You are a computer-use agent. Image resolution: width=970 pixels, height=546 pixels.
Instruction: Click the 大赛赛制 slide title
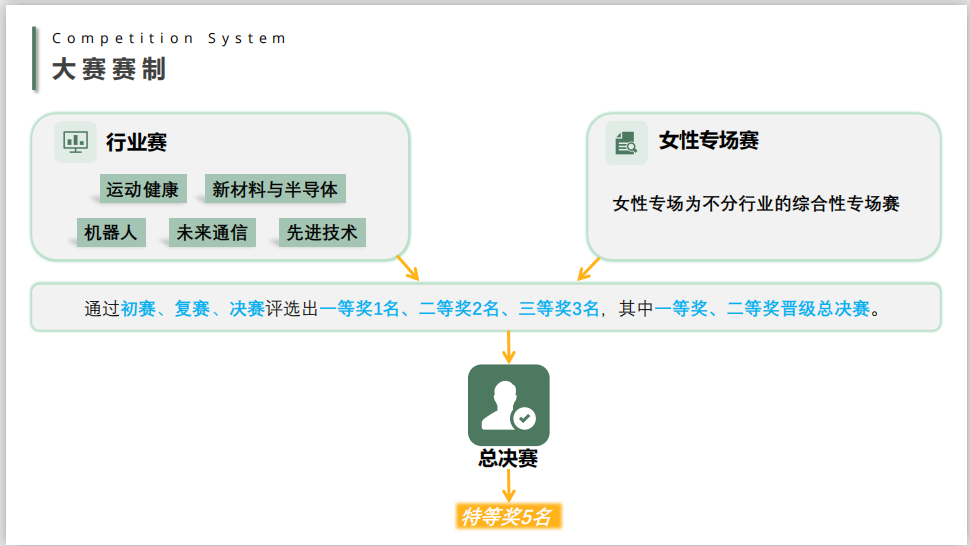pyautogui.click(x=109, y=69)
